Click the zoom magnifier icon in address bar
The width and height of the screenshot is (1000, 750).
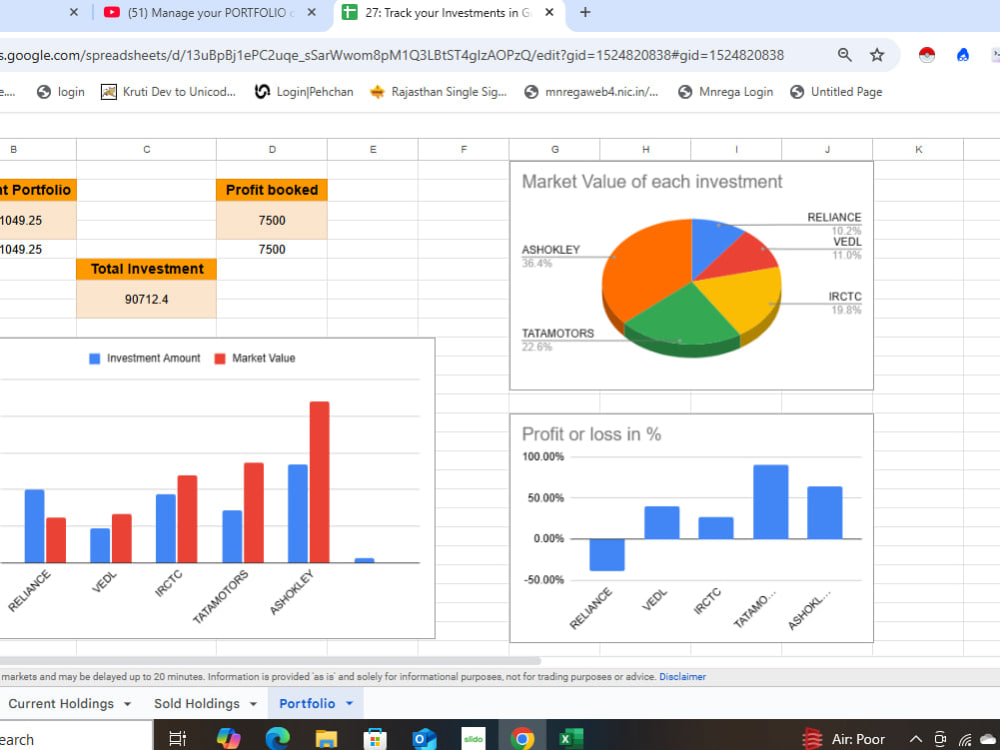(x=844, y=55)
